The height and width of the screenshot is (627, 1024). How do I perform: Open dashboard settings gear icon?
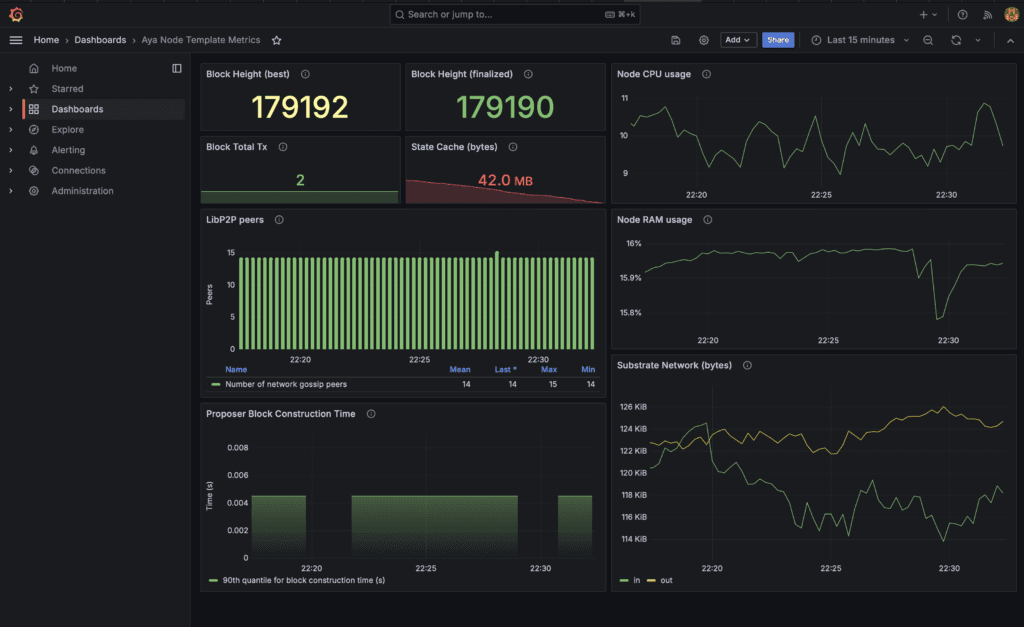click(x=703, y=40)
